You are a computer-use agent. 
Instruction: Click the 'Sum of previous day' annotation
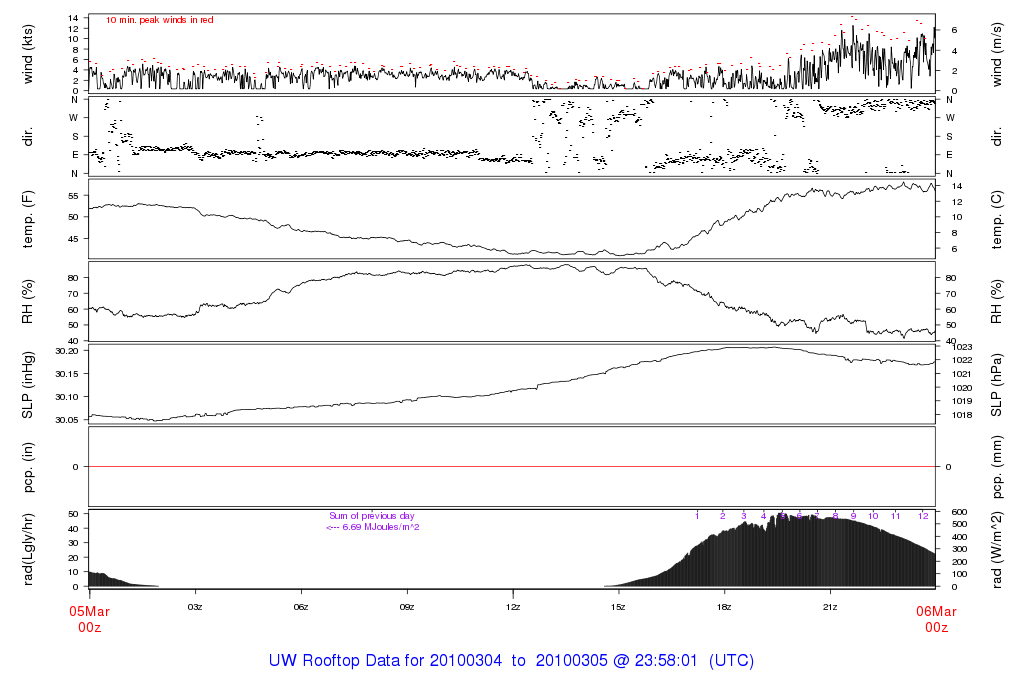[371, 516]
